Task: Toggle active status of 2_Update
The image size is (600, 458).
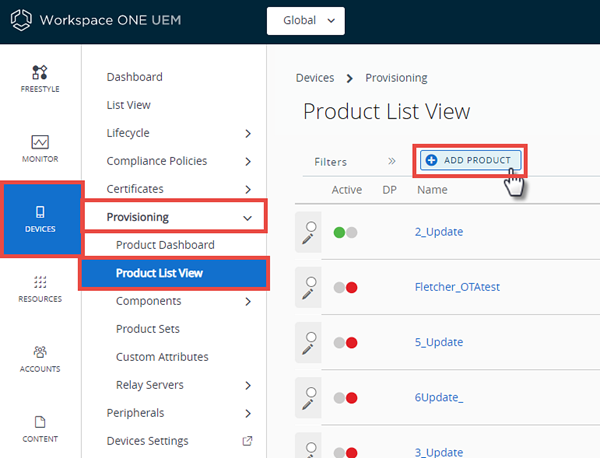Action: pyautogui.click(x=345, y=232)
